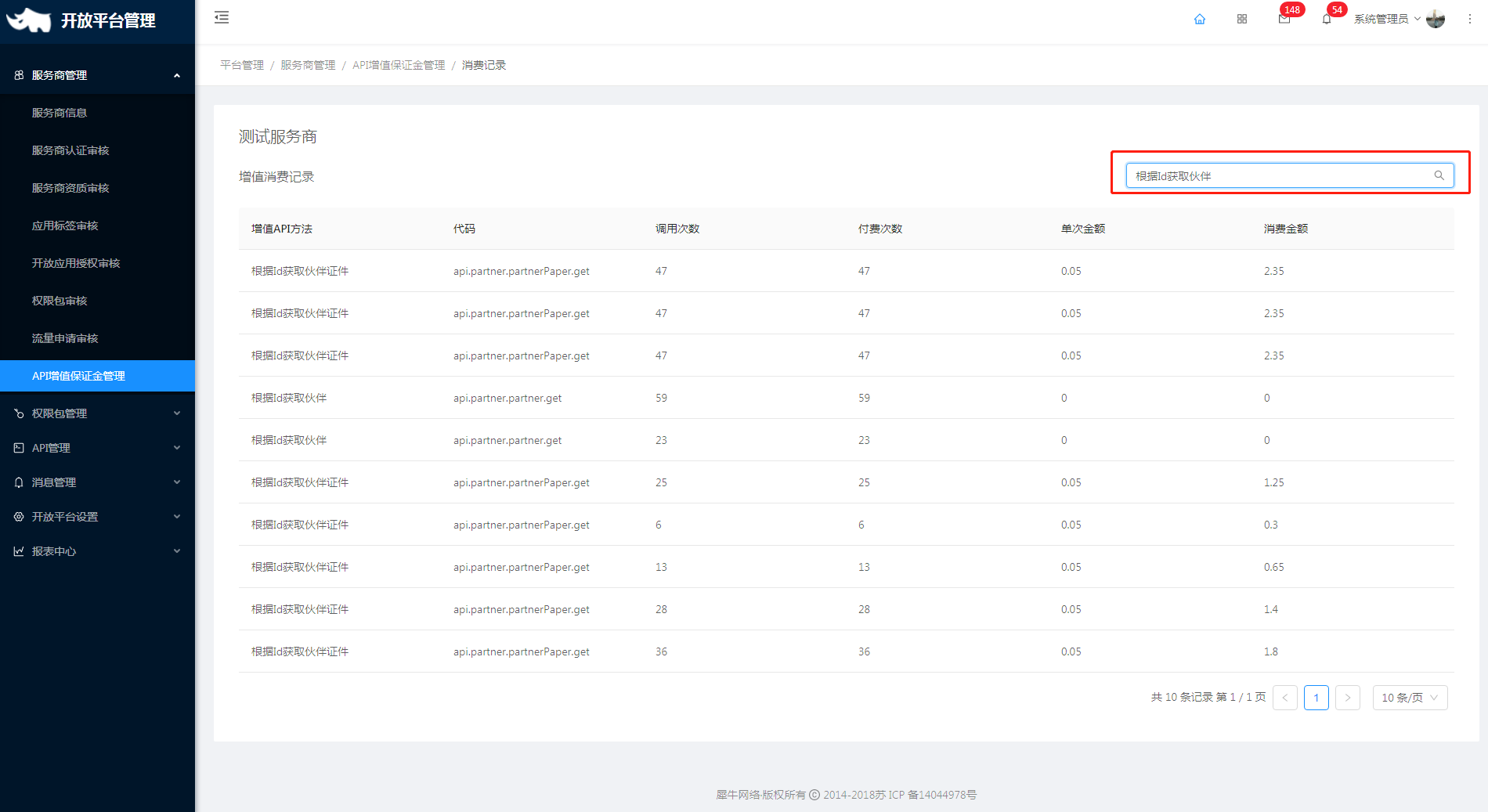
Task: Click 消费记录 breadcrumb item
Action: 484,65
